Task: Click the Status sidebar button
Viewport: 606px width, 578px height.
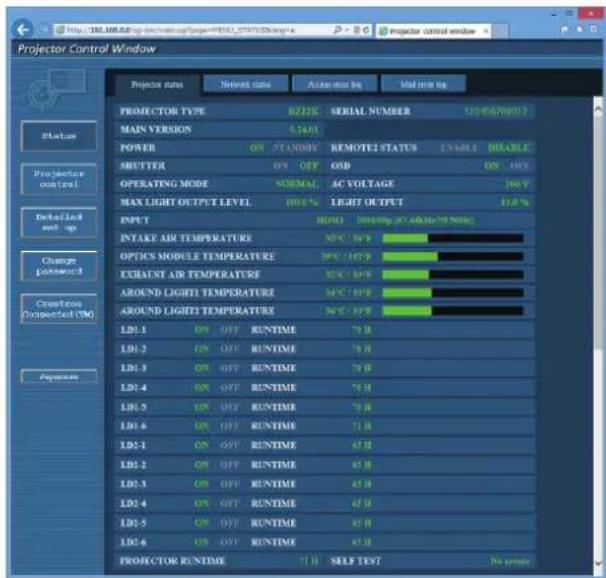Action: click(x=59, y=136)
